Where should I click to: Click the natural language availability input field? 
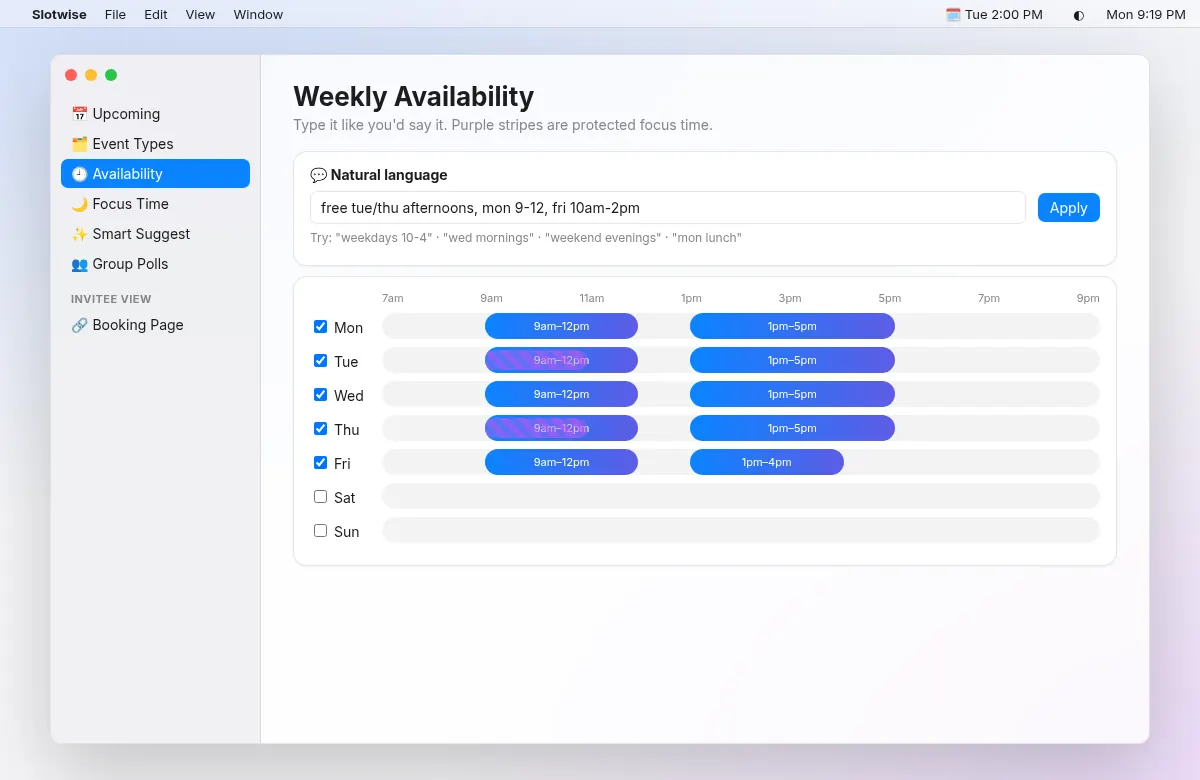coord(668,208)
